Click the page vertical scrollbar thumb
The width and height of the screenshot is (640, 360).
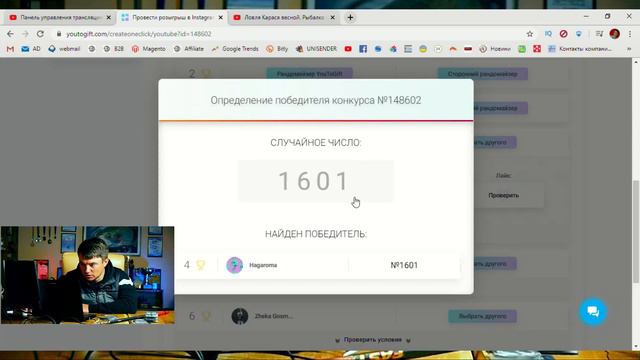636,231
